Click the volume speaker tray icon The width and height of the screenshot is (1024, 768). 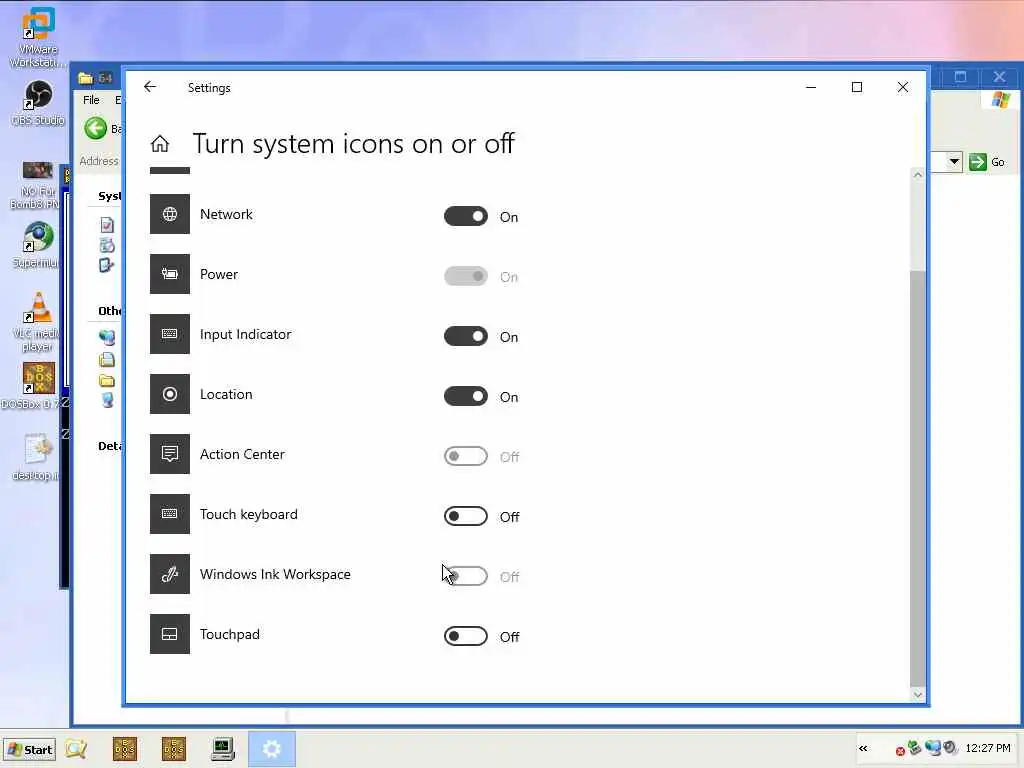(x=950, y=748)
